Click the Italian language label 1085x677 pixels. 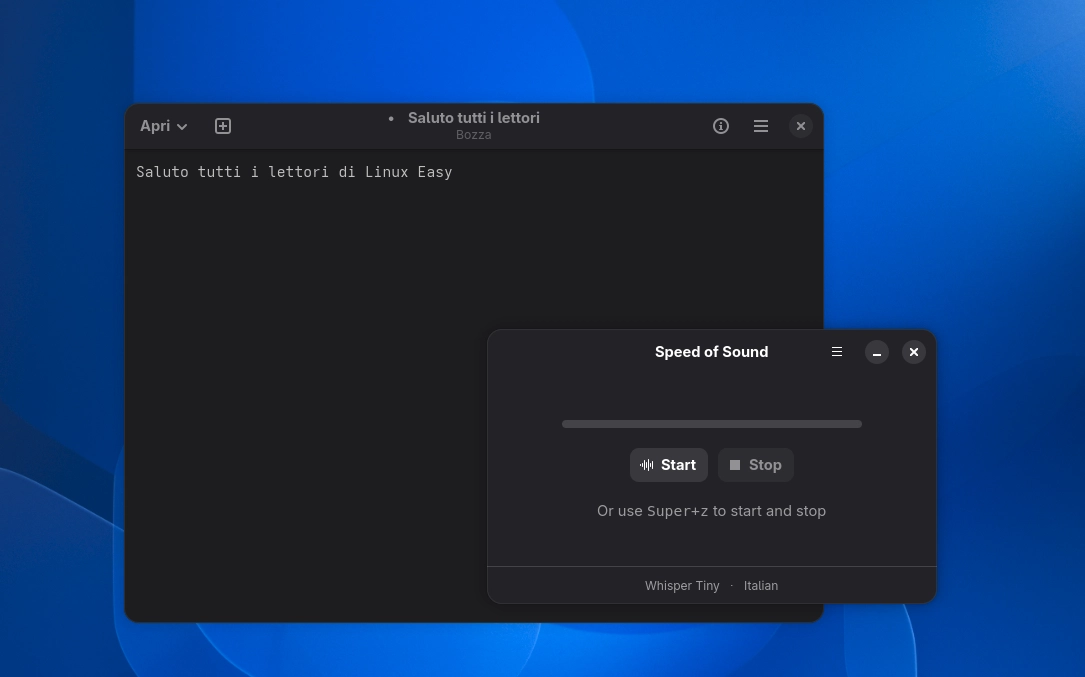[x=761, y=586]
